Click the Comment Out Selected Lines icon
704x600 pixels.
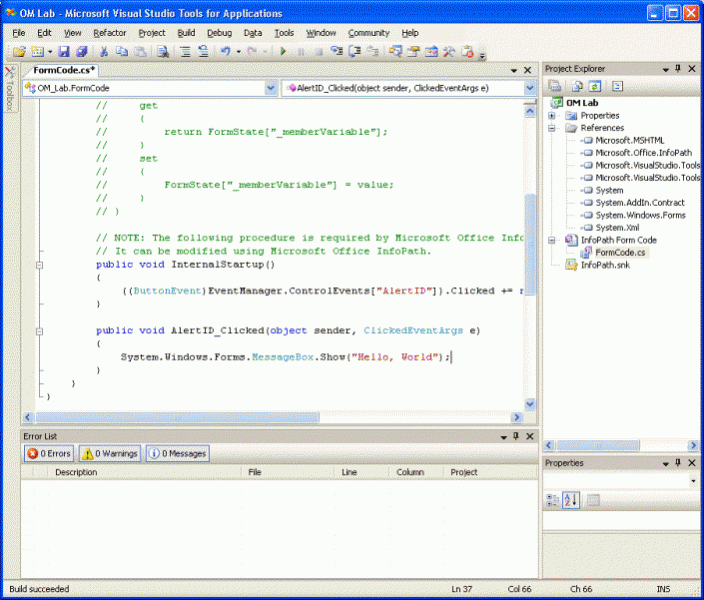point(185,52)
